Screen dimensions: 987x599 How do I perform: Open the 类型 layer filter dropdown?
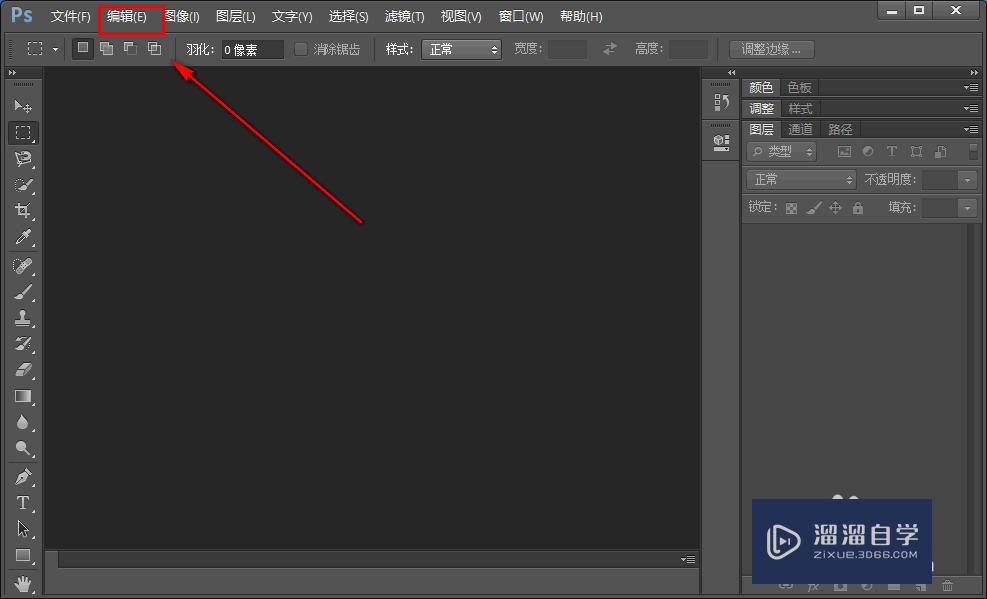click(x=781, y=152)
